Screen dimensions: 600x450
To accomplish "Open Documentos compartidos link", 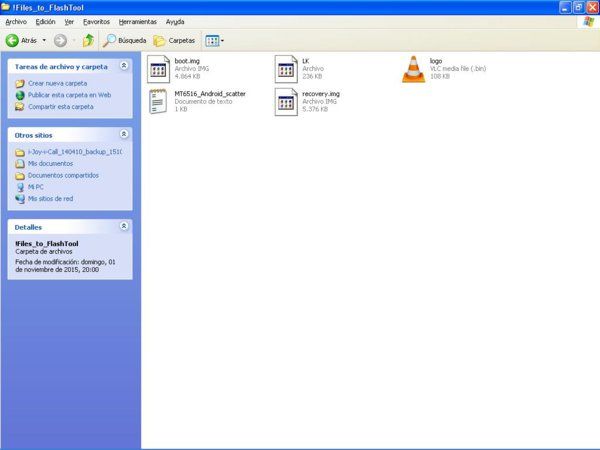I will tap(63, 175).
